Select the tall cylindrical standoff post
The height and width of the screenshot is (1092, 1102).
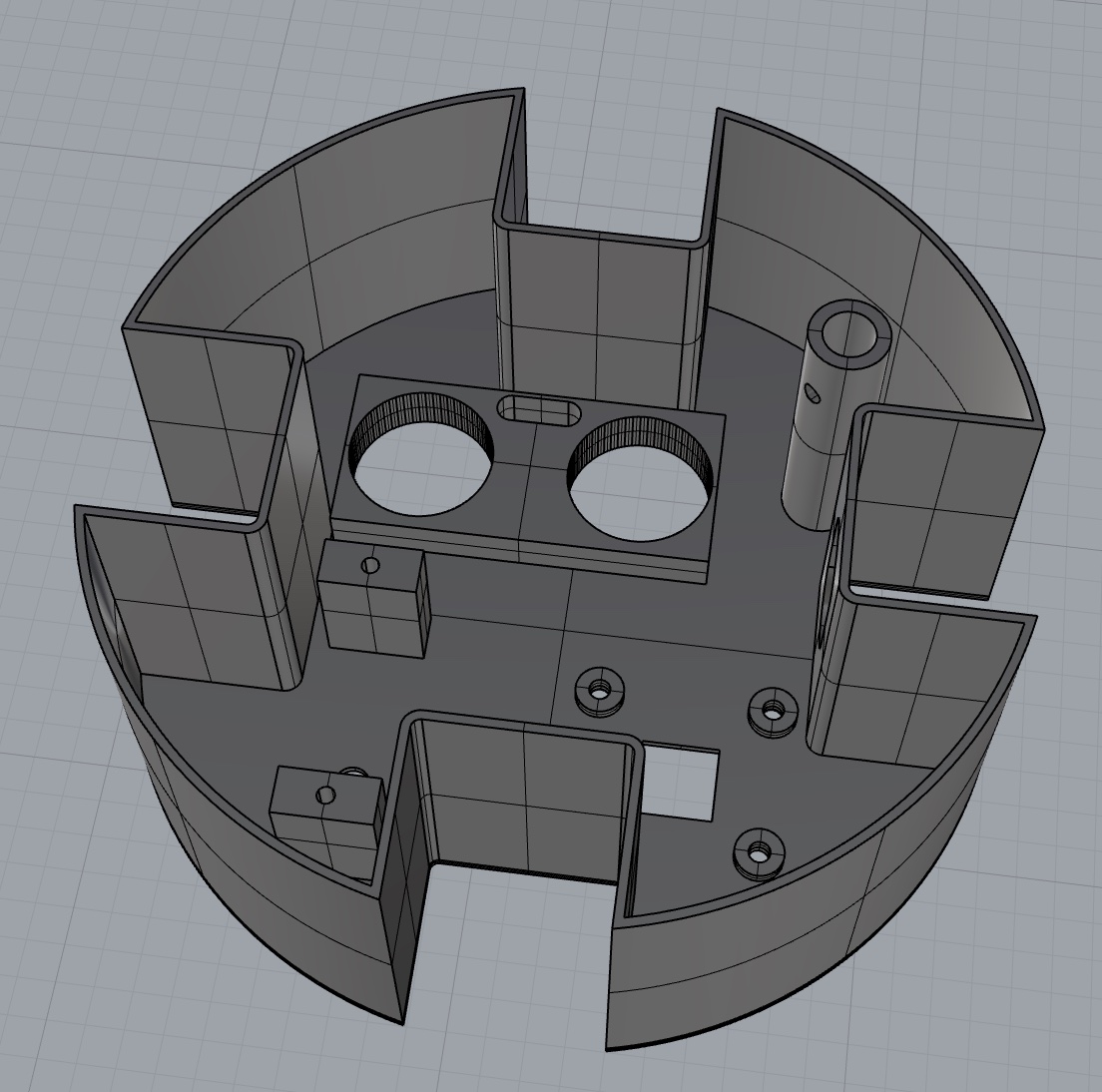834,414
